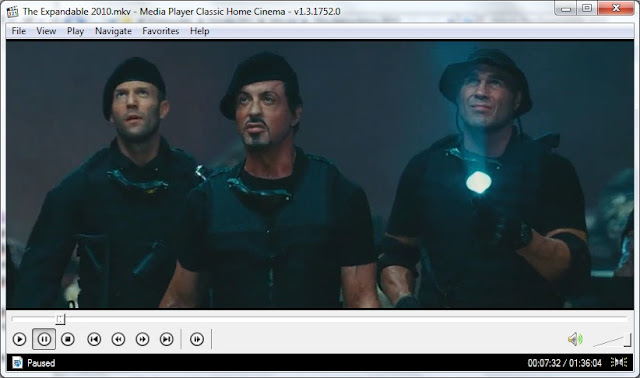This screenshot has height=378, width=640.
Task: Click the volume slider
Action: pyautogui.click(x=612, y=340)
